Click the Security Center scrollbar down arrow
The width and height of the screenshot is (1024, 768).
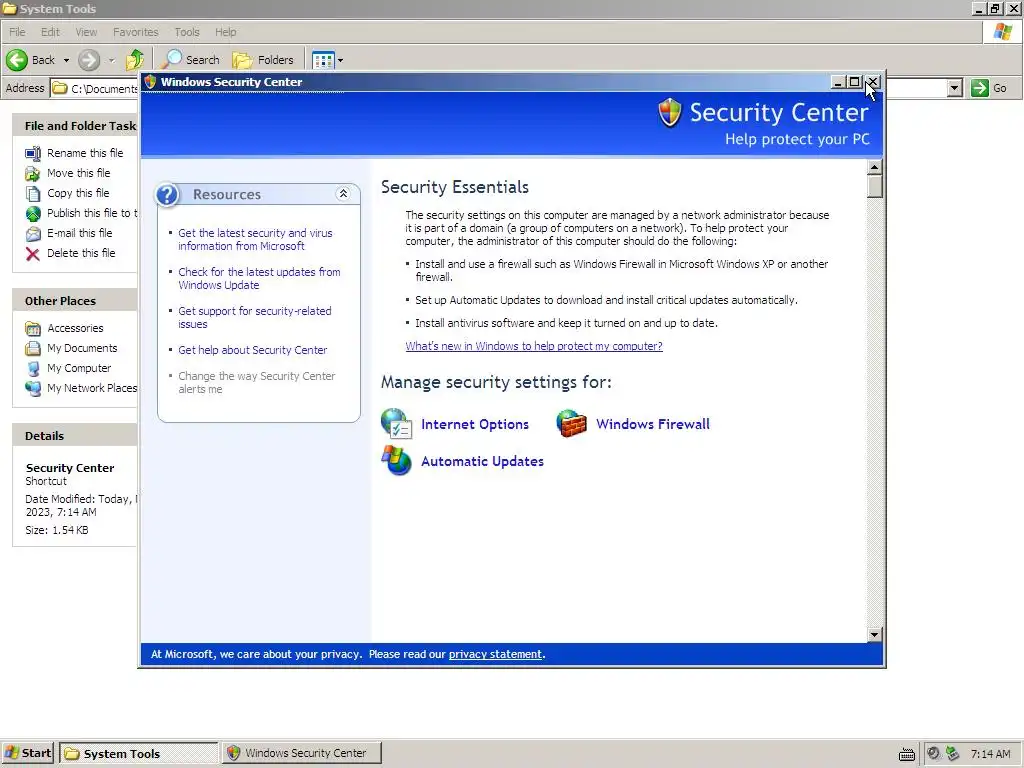coord(875,634)
